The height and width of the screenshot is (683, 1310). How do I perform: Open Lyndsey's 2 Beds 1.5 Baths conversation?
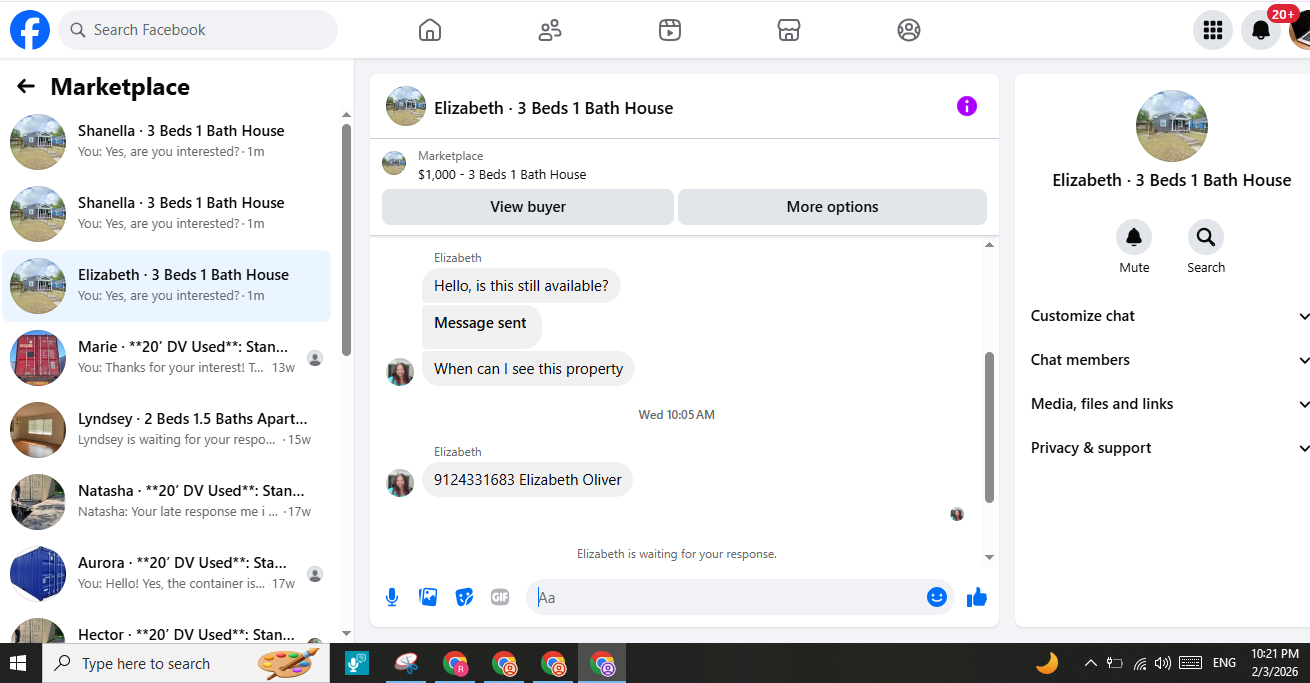click(x=167, y=430)
